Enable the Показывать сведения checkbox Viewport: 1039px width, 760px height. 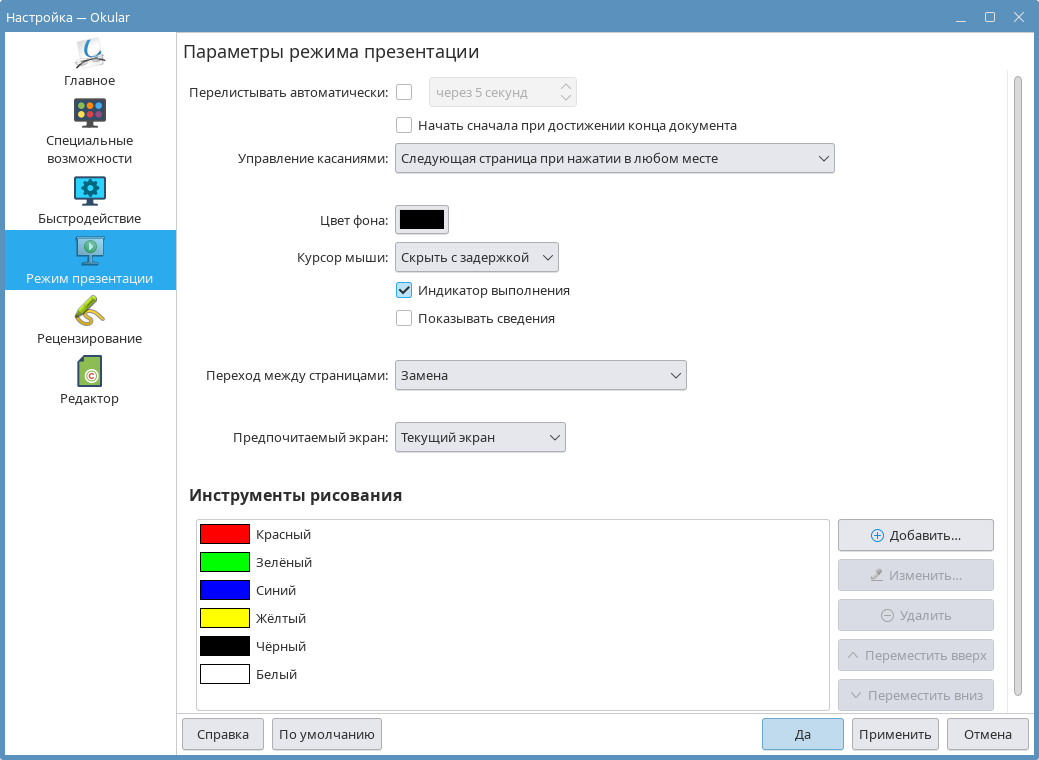[x=404, y=319]
